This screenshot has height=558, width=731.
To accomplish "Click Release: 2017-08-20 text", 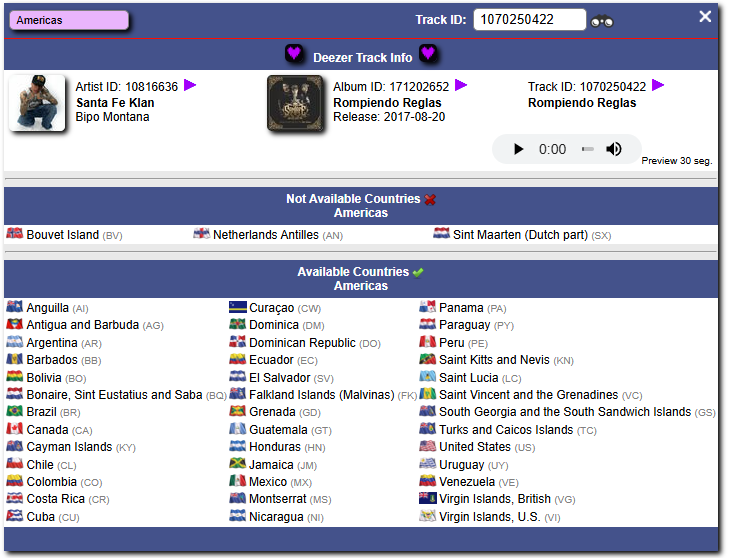I will (389, 117).
